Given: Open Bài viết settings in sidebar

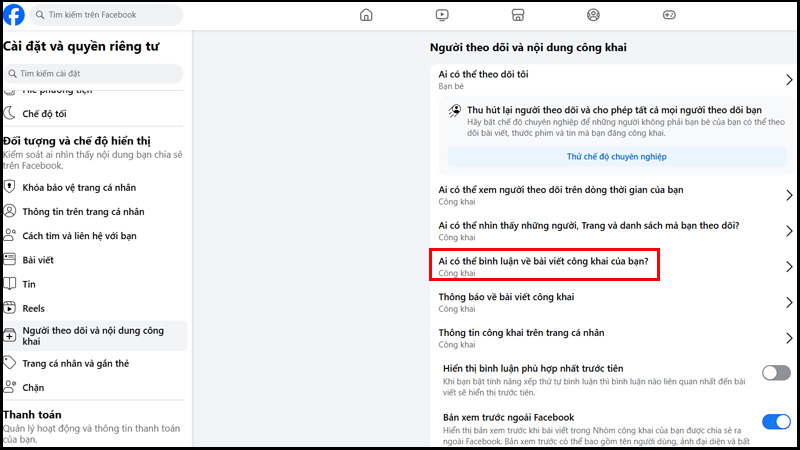Looking at the screenshot, I should coord(38,260).
